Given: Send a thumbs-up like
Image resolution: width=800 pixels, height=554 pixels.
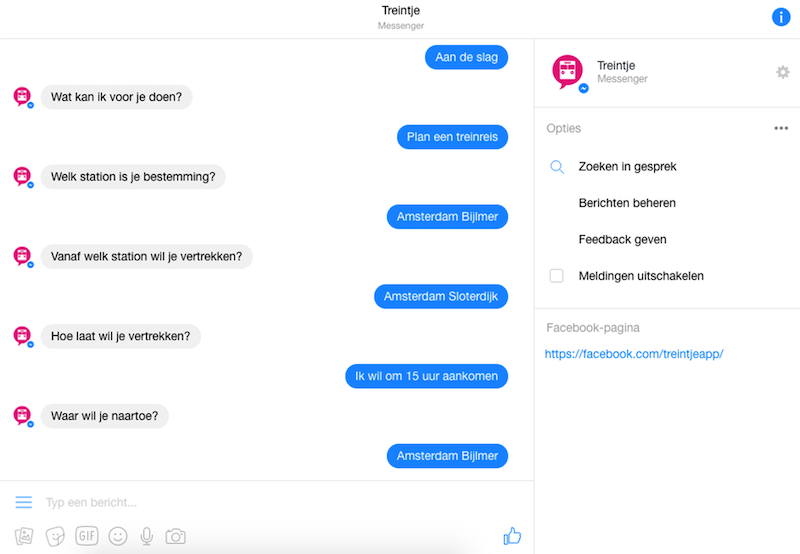Looking at the screenshot, I should (x=512, y=536).
